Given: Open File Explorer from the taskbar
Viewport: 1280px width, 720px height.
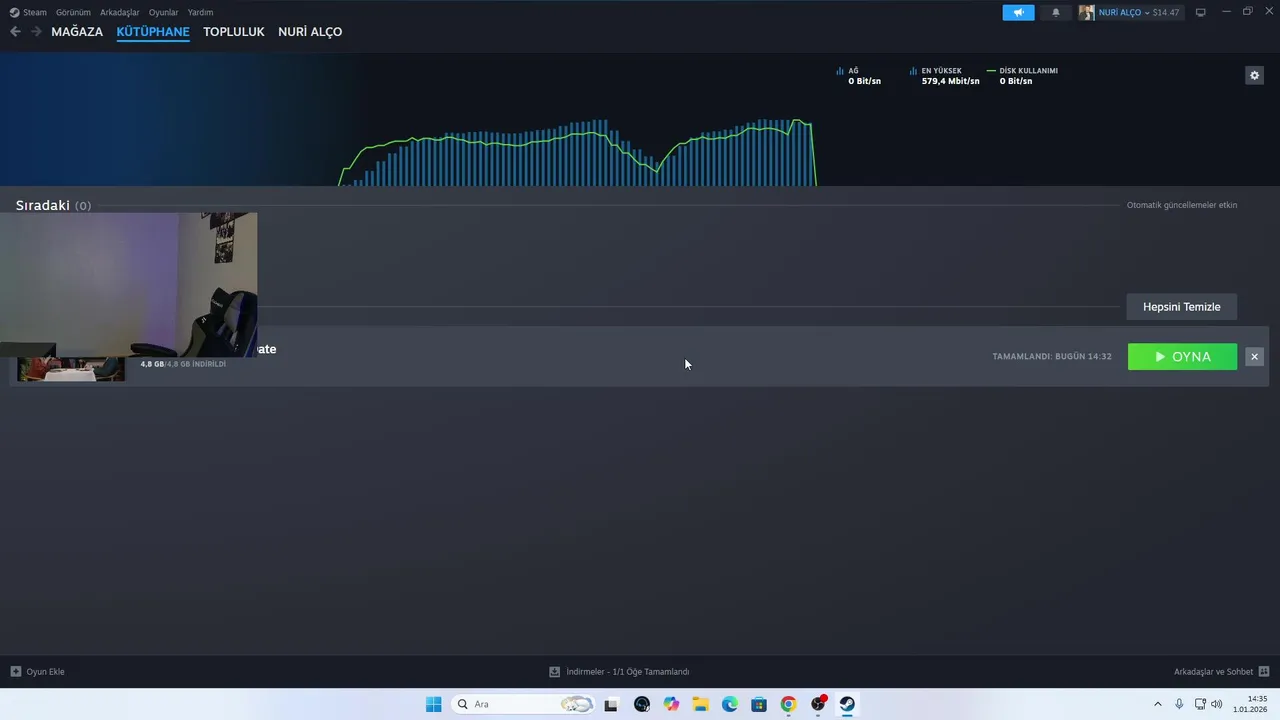Looking at the screenshot, I should (700, 704).
